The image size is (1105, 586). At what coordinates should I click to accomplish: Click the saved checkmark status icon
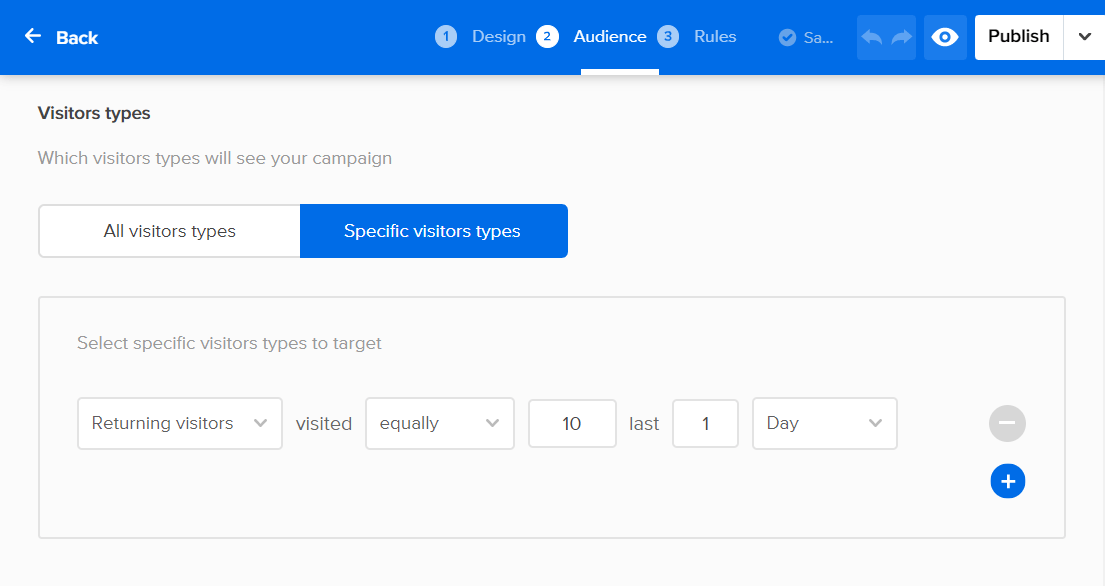tap(787, 38)
